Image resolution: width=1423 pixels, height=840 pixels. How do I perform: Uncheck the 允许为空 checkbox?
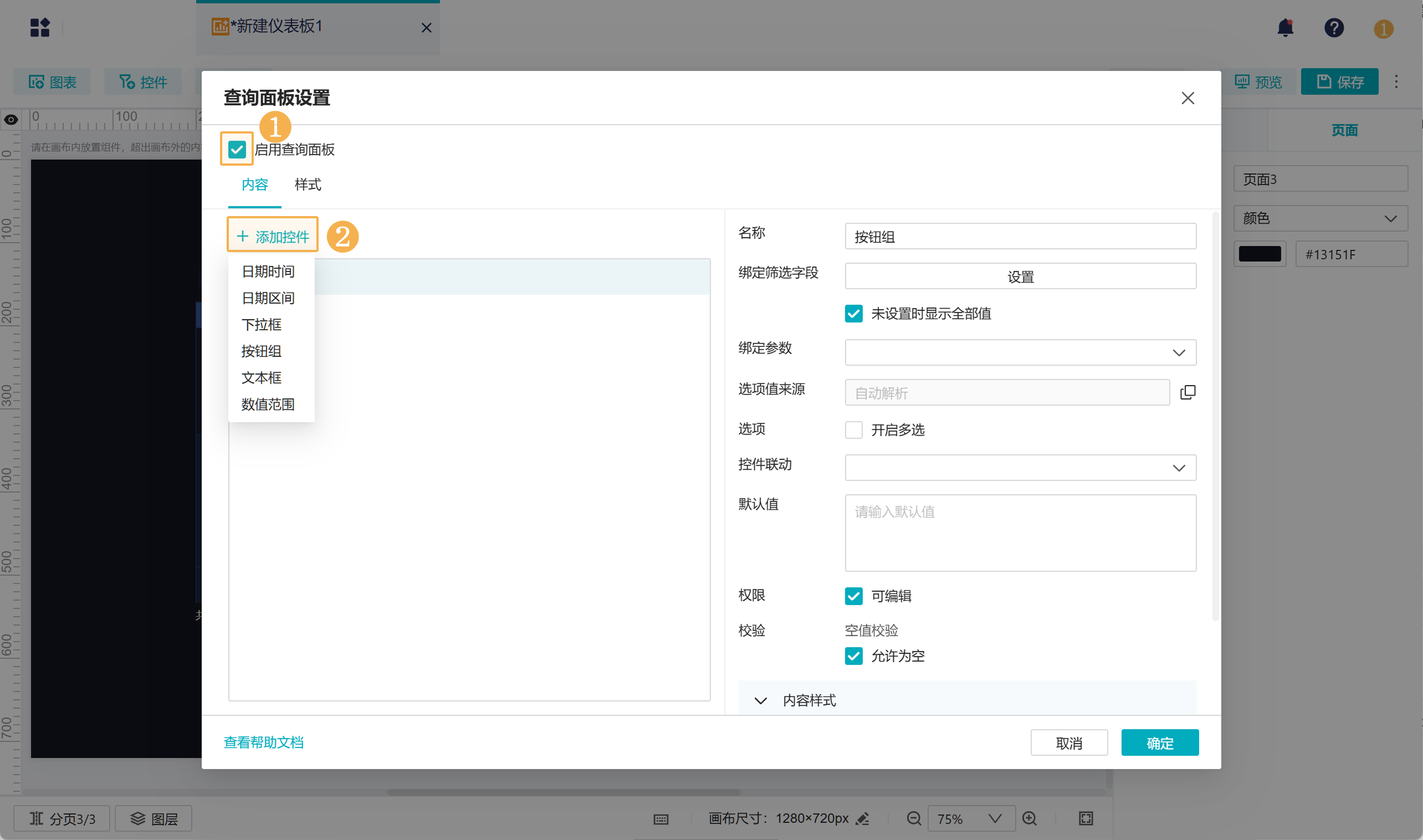click(853, 656)
